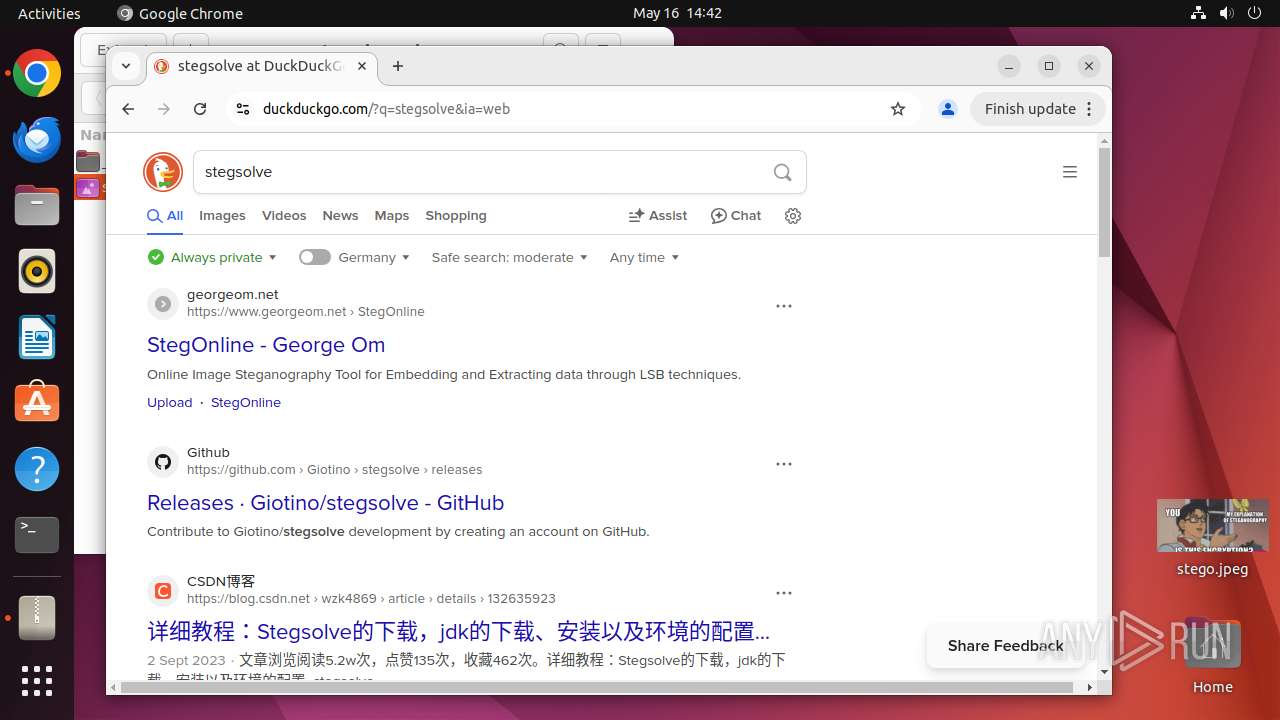Open the Any time filter dropdown
Viewport: 1280px width, 720px height.
pos(645,257)
